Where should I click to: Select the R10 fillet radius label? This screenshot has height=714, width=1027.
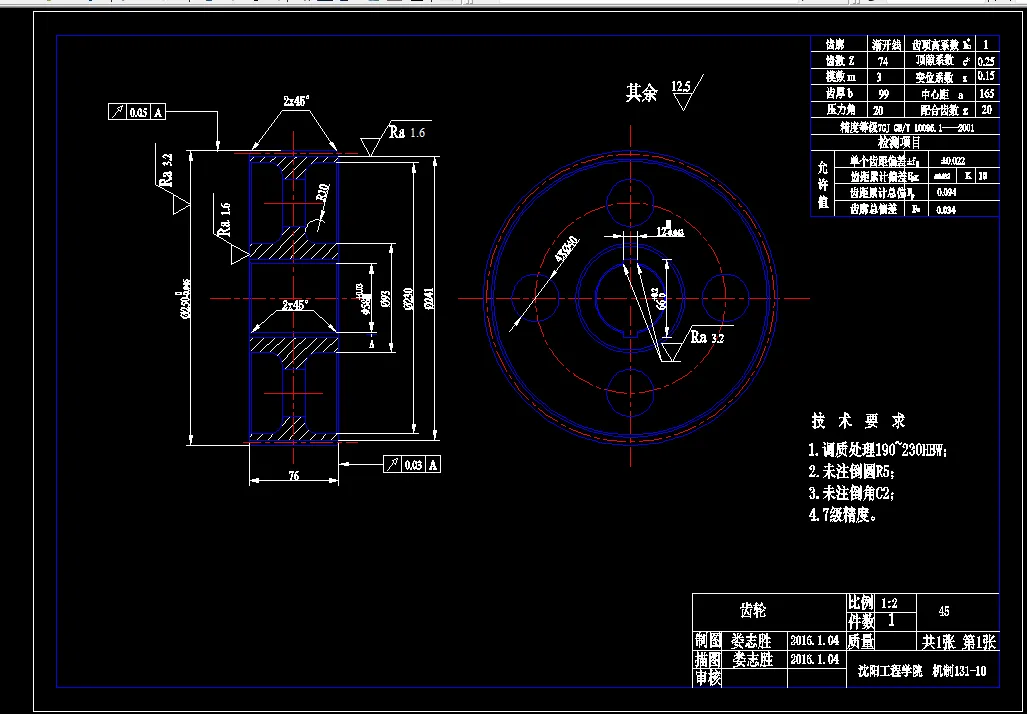(x=322, y=192)
